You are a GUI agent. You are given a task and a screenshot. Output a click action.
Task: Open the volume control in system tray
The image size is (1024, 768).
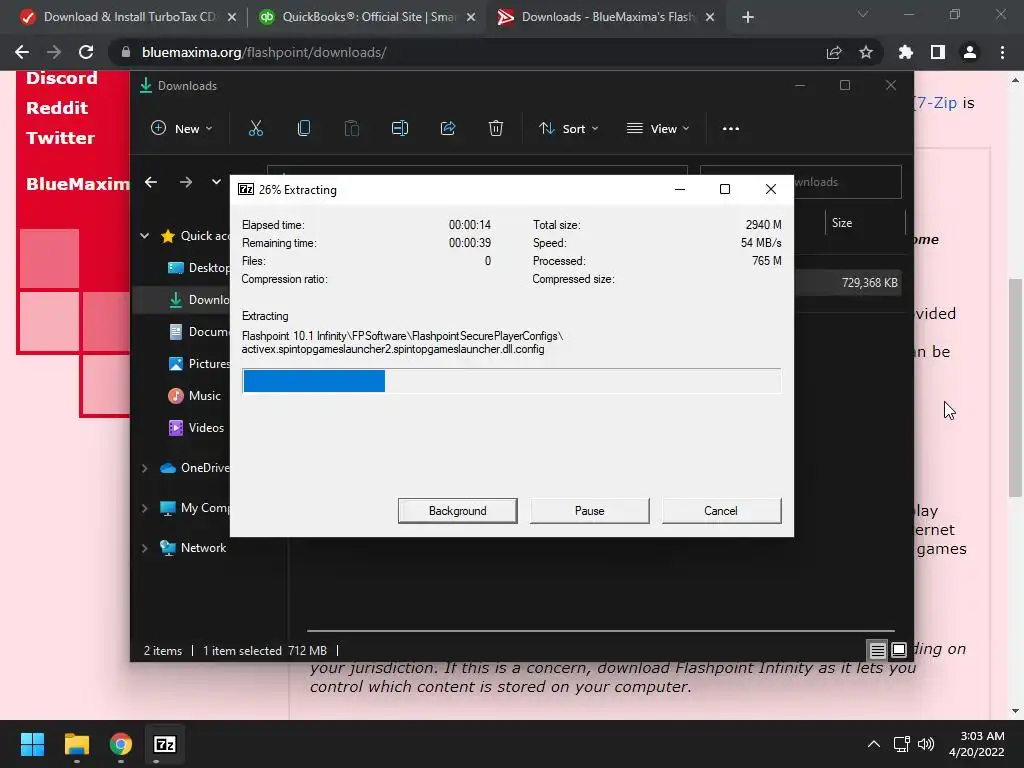pyautogui.click(x=925, y=744)
